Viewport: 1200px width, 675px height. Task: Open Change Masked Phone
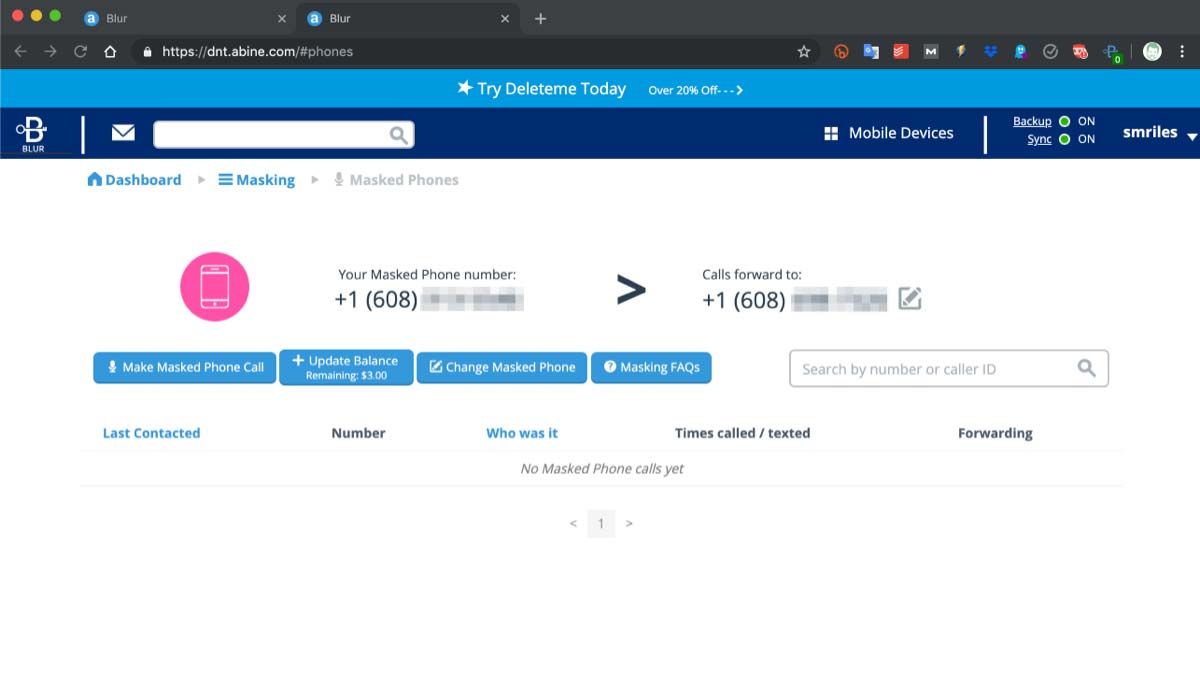click(501, 367)
